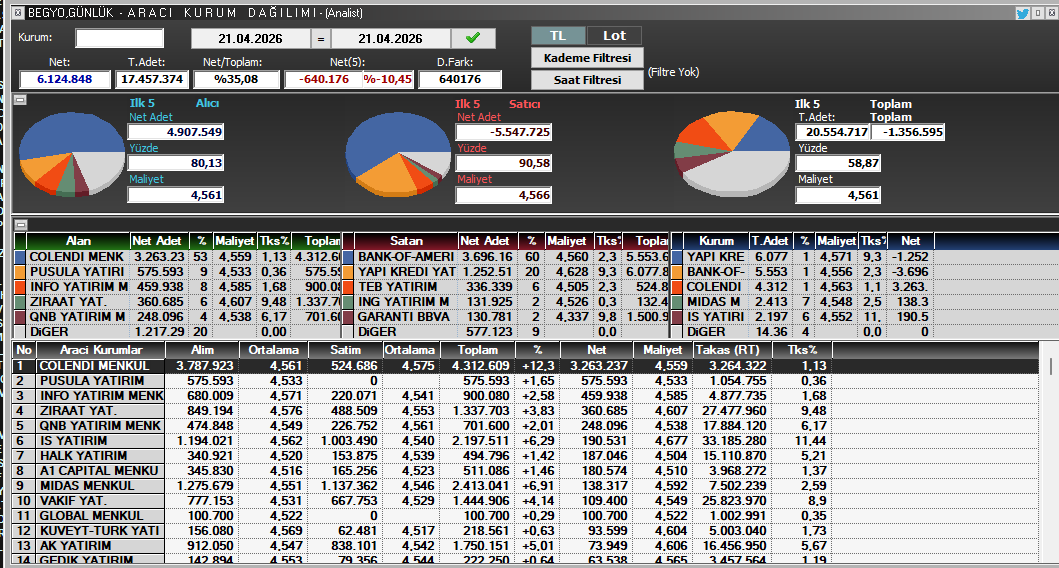The image size is (1059, 568).
Task: Click the equals button between the dates
Action: [321, 38]
